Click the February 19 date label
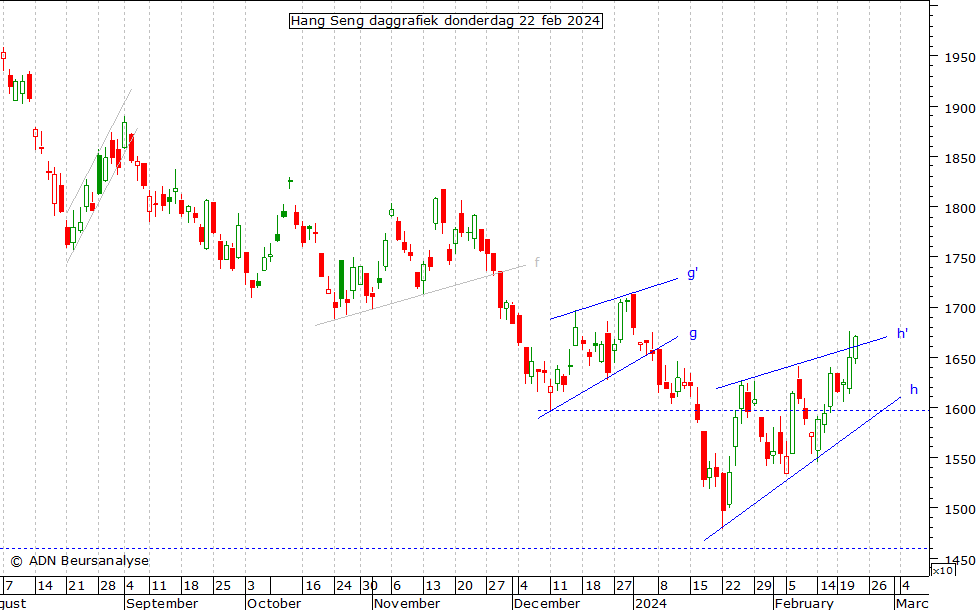Image resolution: width=980 pixels, height=610 pixels. coord(847,586)
